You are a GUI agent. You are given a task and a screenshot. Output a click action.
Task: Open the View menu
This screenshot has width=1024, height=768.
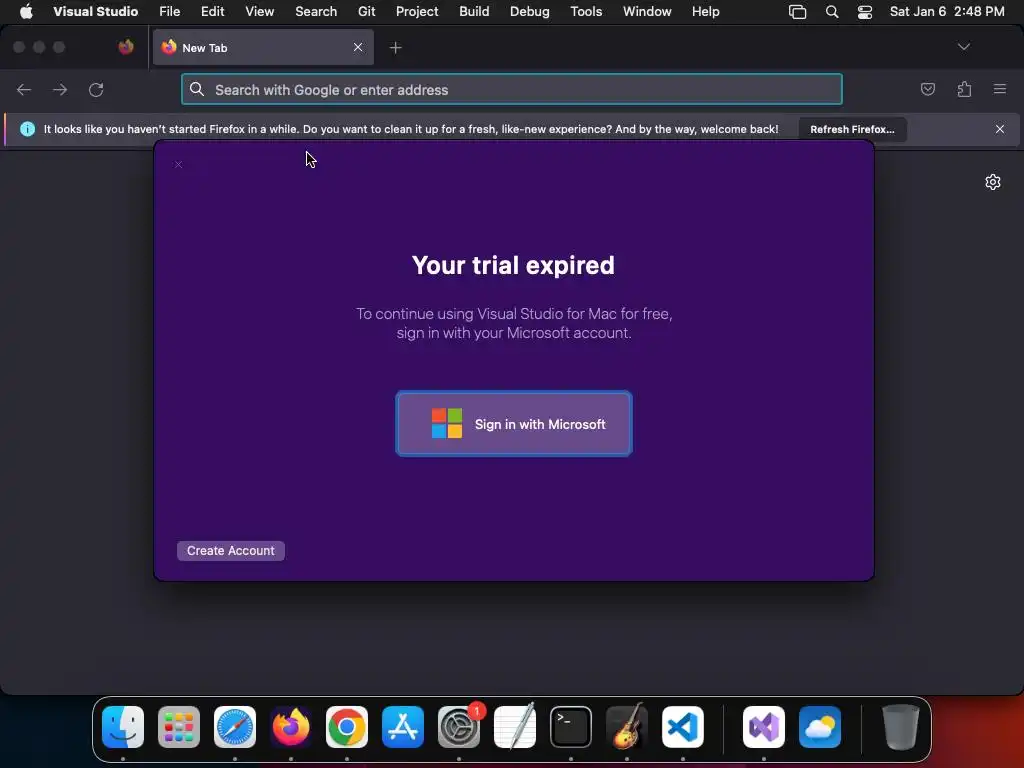point(259,12)
